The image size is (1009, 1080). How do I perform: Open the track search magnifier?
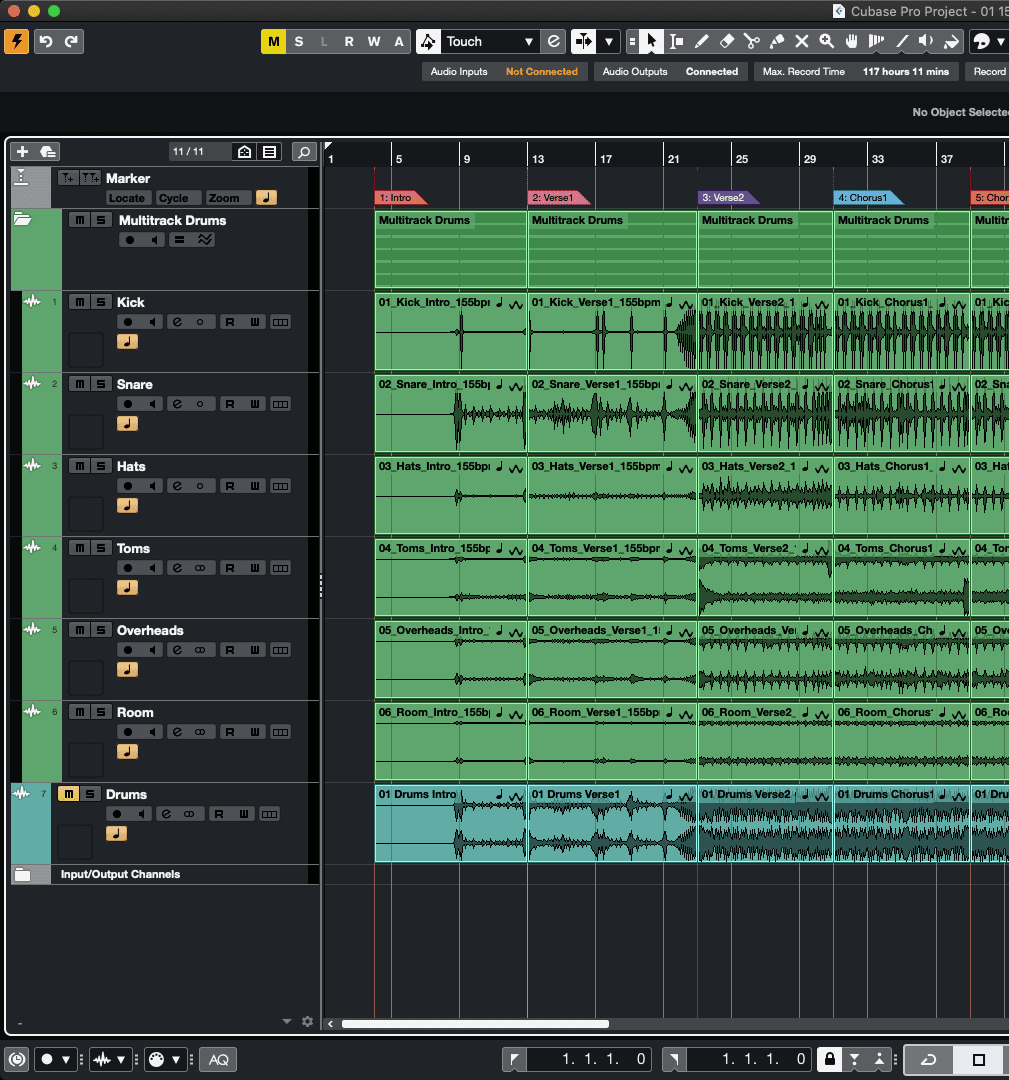(304, 152)
